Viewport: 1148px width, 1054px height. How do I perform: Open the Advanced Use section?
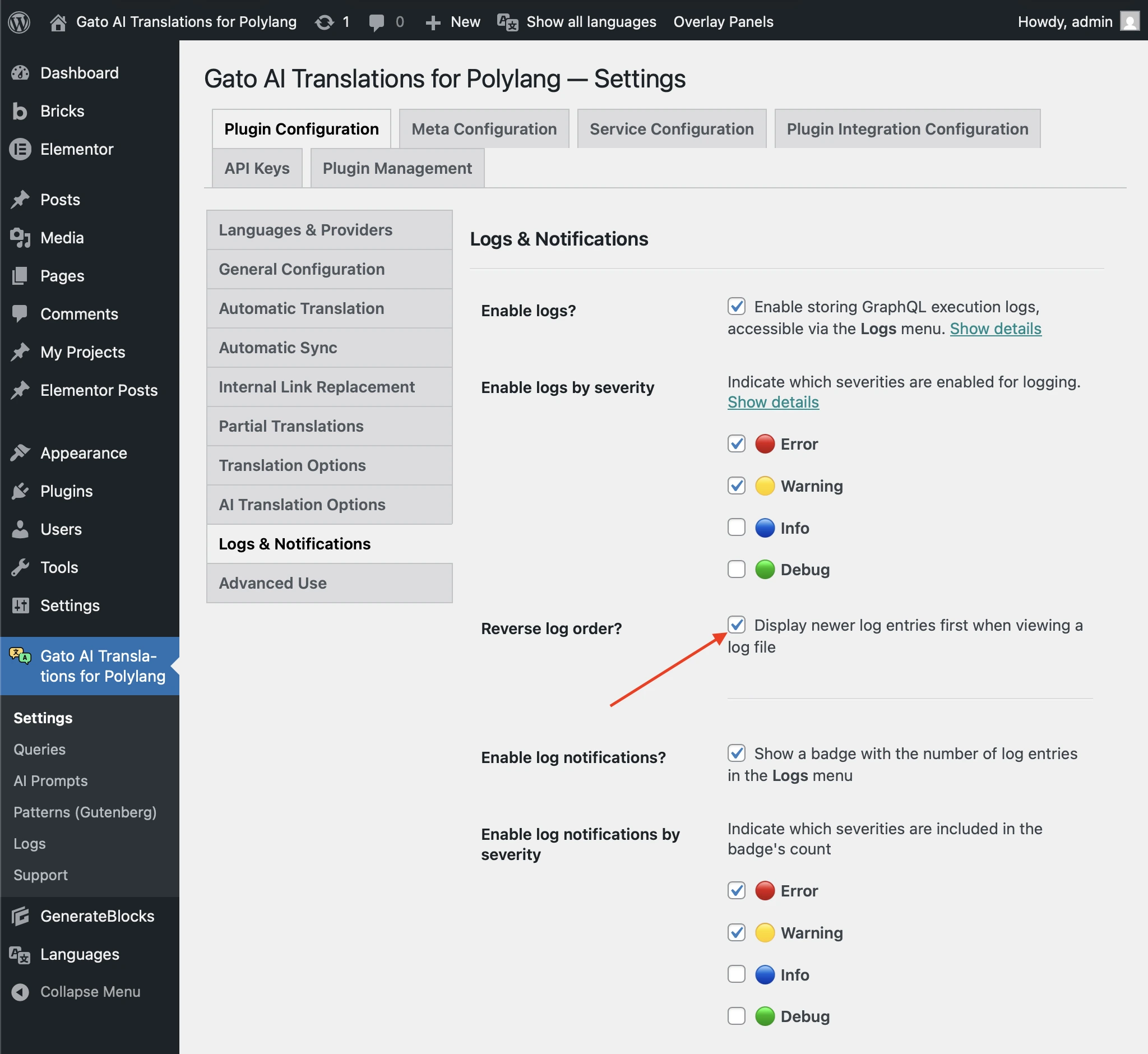(x=272, y=583)
